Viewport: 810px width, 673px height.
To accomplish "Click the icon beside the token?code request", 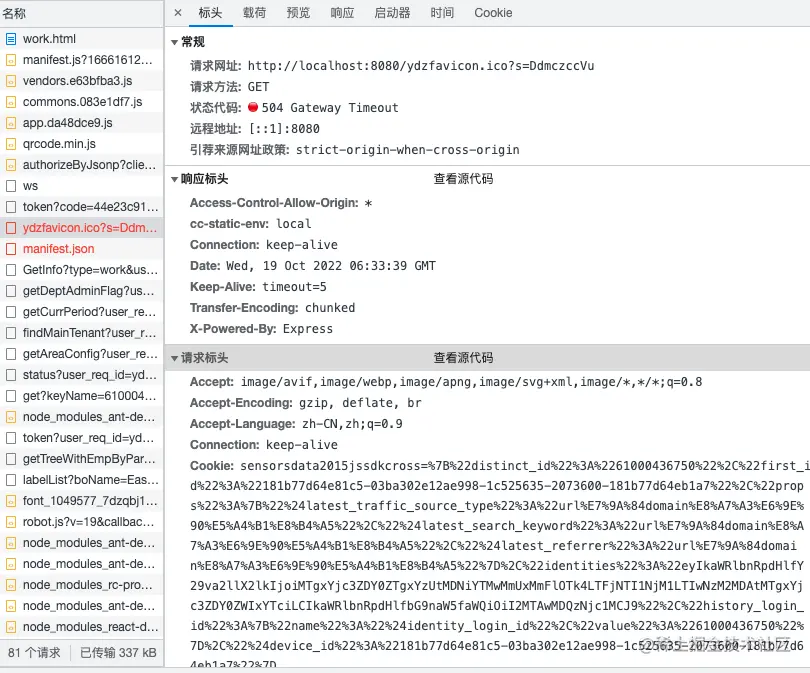I will [11, 207].
